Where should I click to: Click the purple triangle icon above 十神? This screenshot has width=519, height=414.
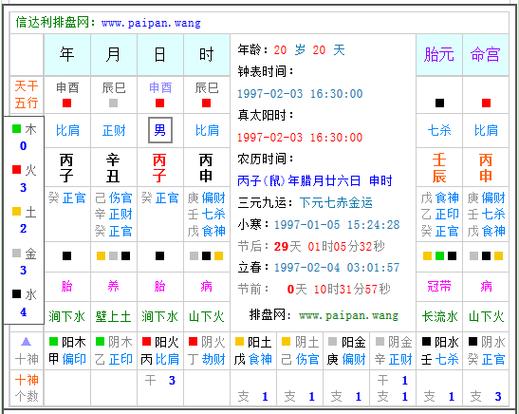click(26, 342)
